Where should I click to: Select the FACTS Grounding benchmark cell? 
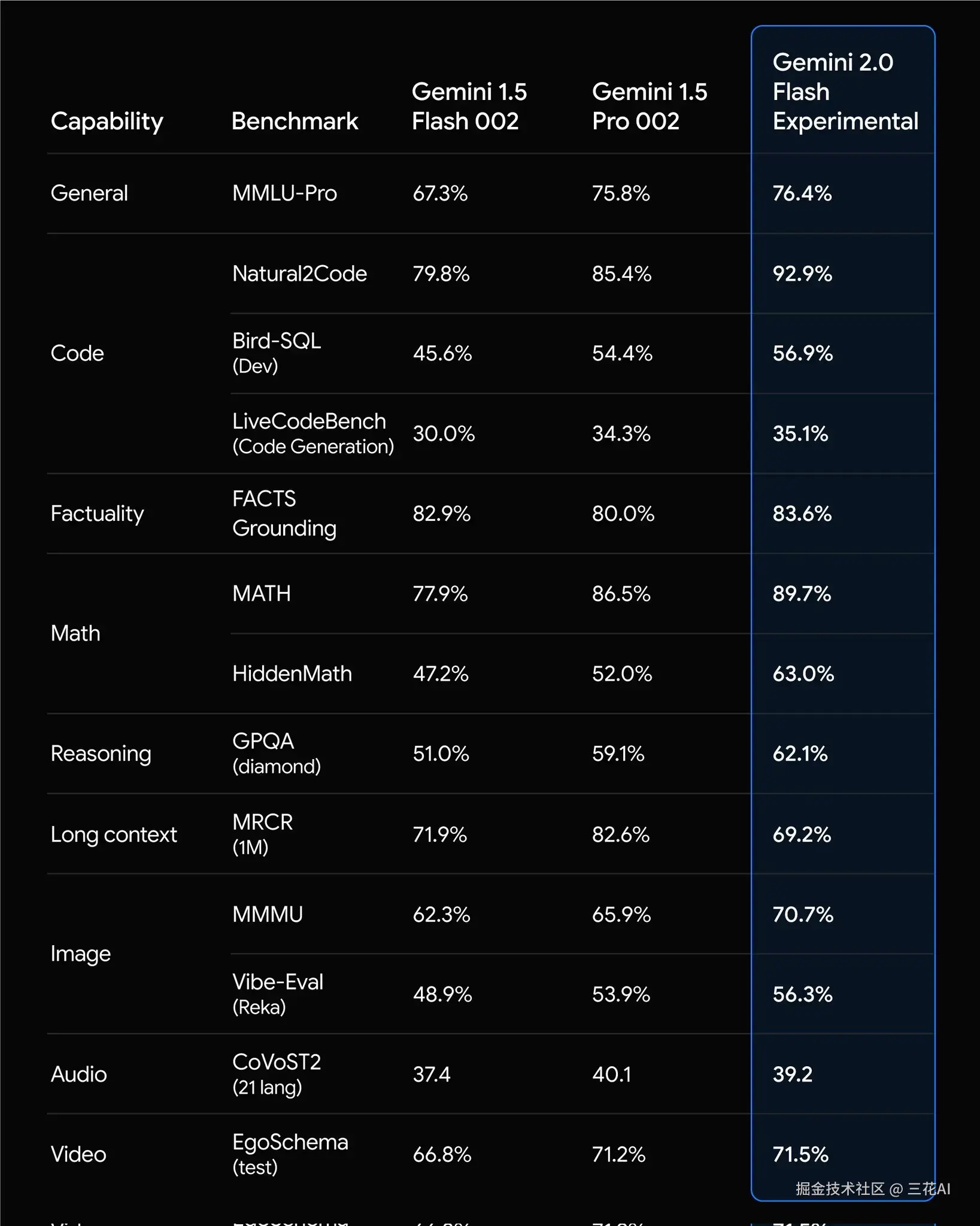coord(284,513)
